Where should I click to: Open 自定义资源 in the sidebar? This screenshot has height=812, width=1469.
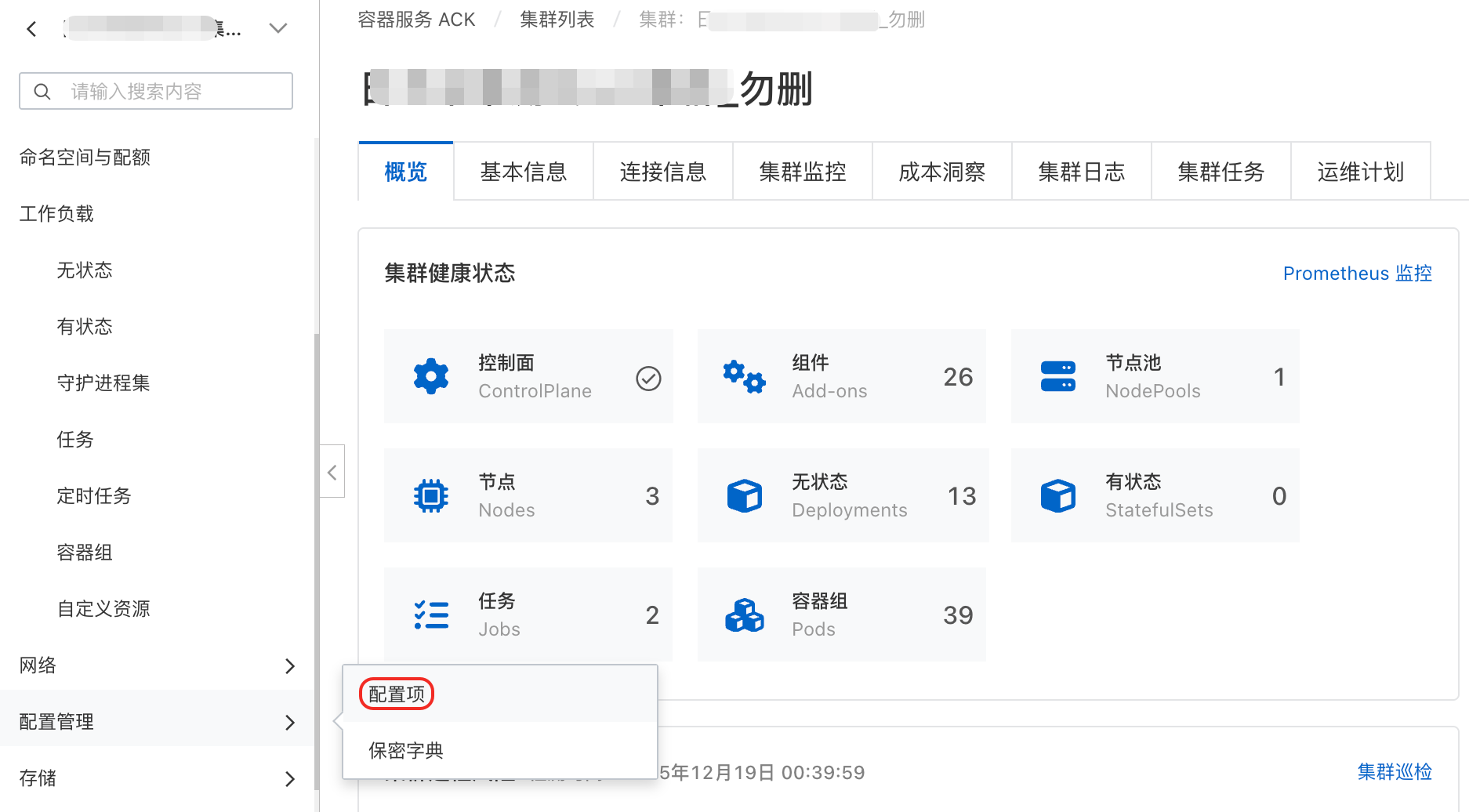tap(103, 609)
